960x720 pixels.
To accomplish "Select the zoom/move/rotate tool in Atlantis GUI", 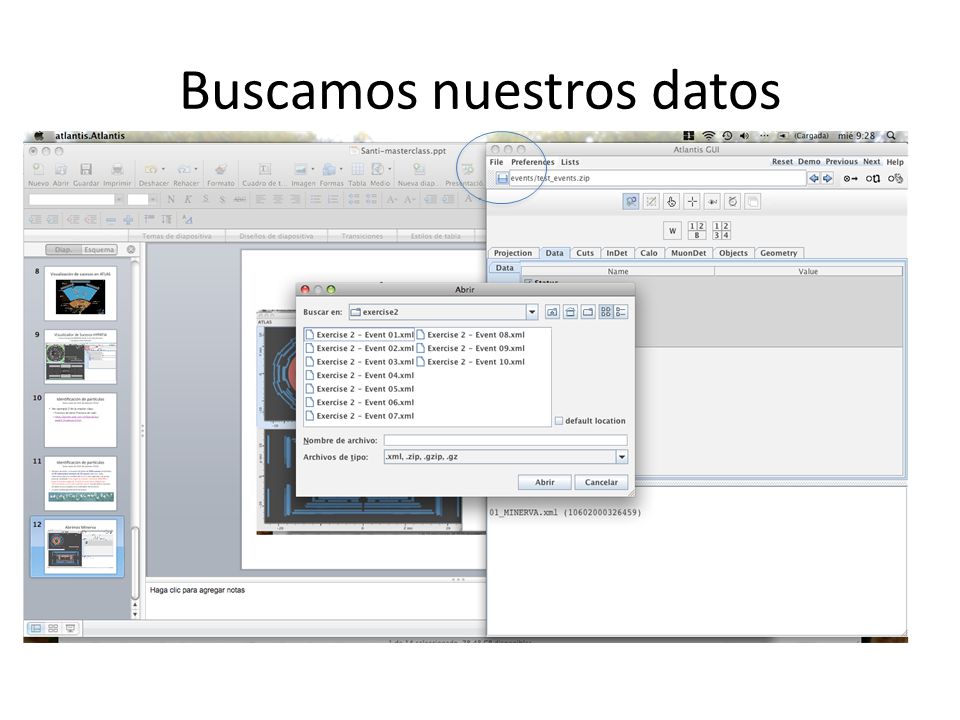I will [631, 201].
